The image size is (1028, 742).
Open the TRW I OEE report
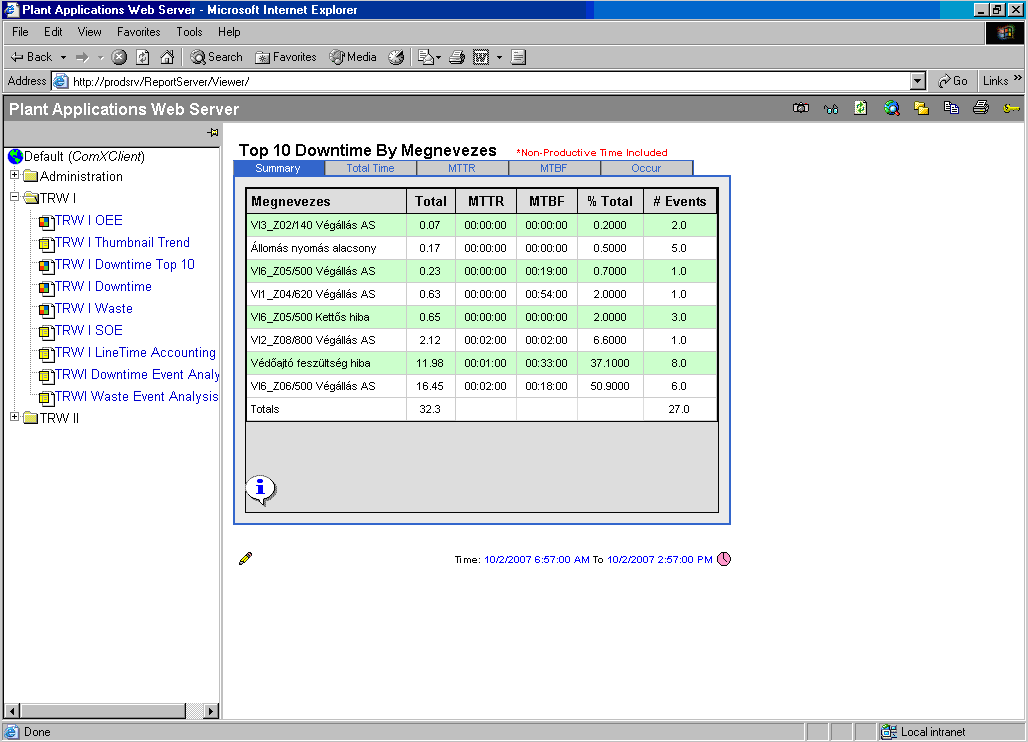point(89,221)
